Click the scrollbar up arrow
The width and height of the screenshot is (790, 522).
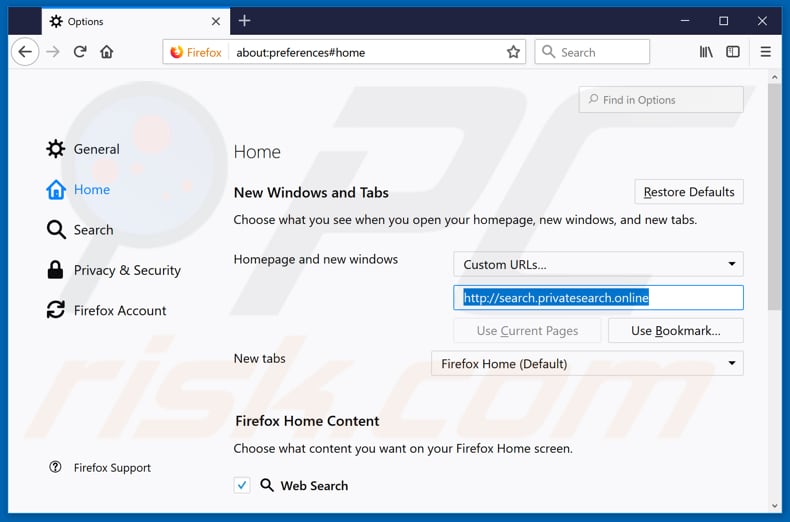(x=774, y=77)
